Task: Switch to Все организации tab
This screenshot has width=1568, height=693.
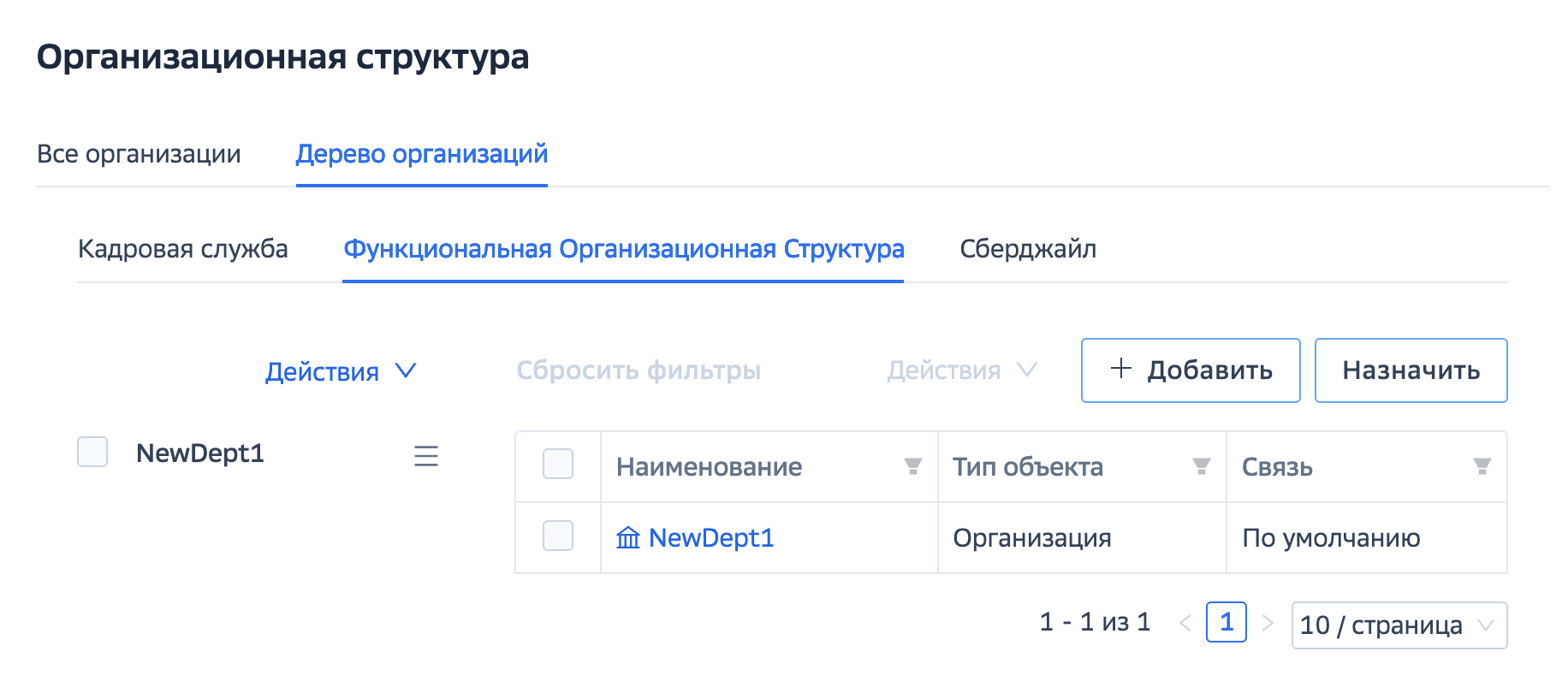Action: tap(139, 154)
